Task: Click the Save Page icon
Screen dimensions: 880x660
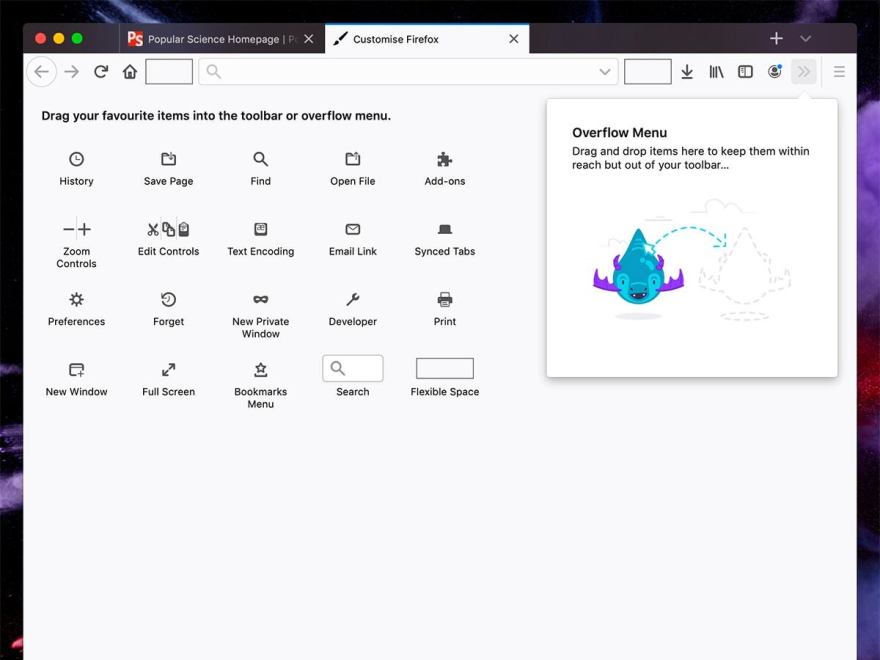Action: click(168, 160)
